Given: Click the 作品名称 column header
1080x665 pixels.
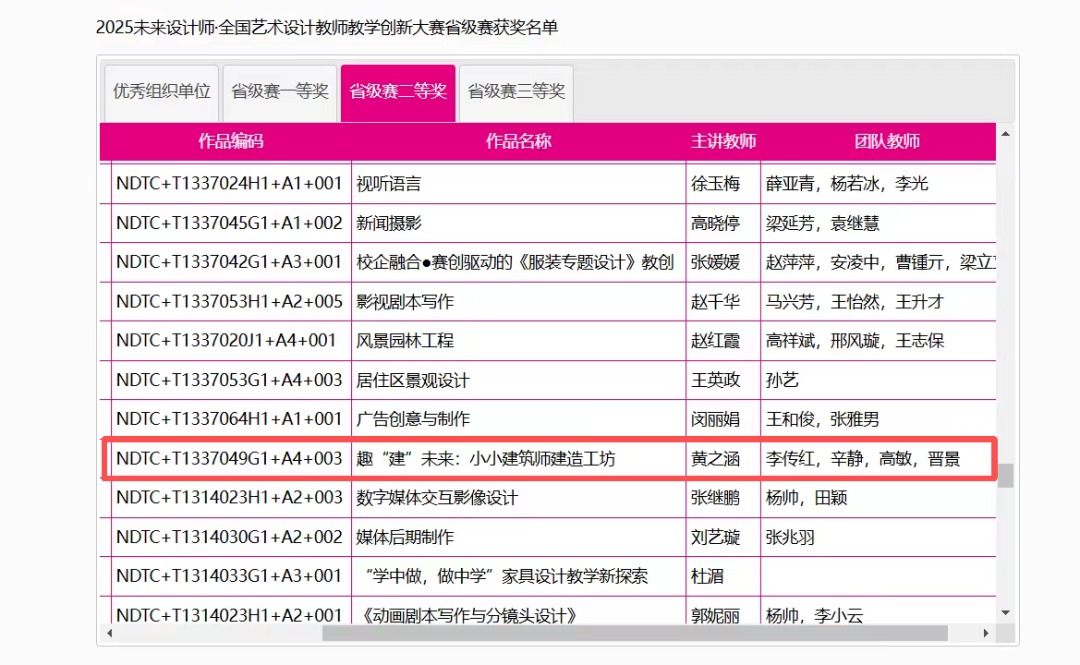Looking at the screenshot, I should [x=518, y=141].
